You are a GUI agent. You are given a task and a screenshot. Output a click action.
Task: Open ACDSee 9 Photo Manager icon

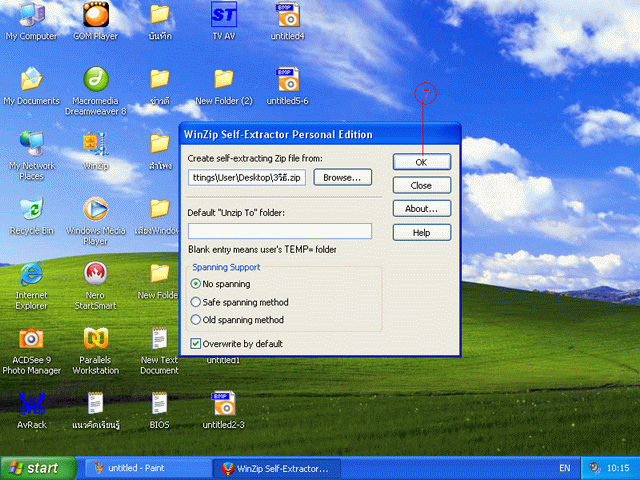(x=31, y=350)
